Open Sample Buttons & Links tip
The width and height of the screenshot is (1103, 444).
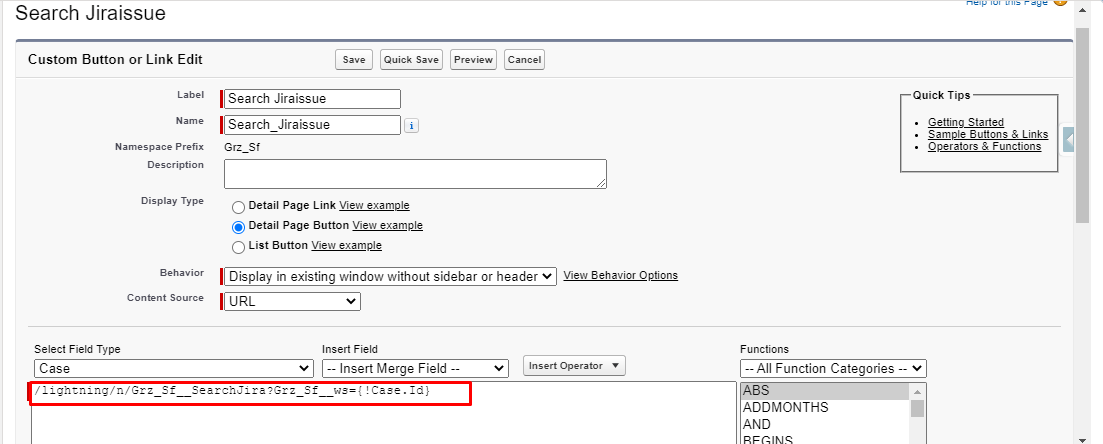point(988,134)
